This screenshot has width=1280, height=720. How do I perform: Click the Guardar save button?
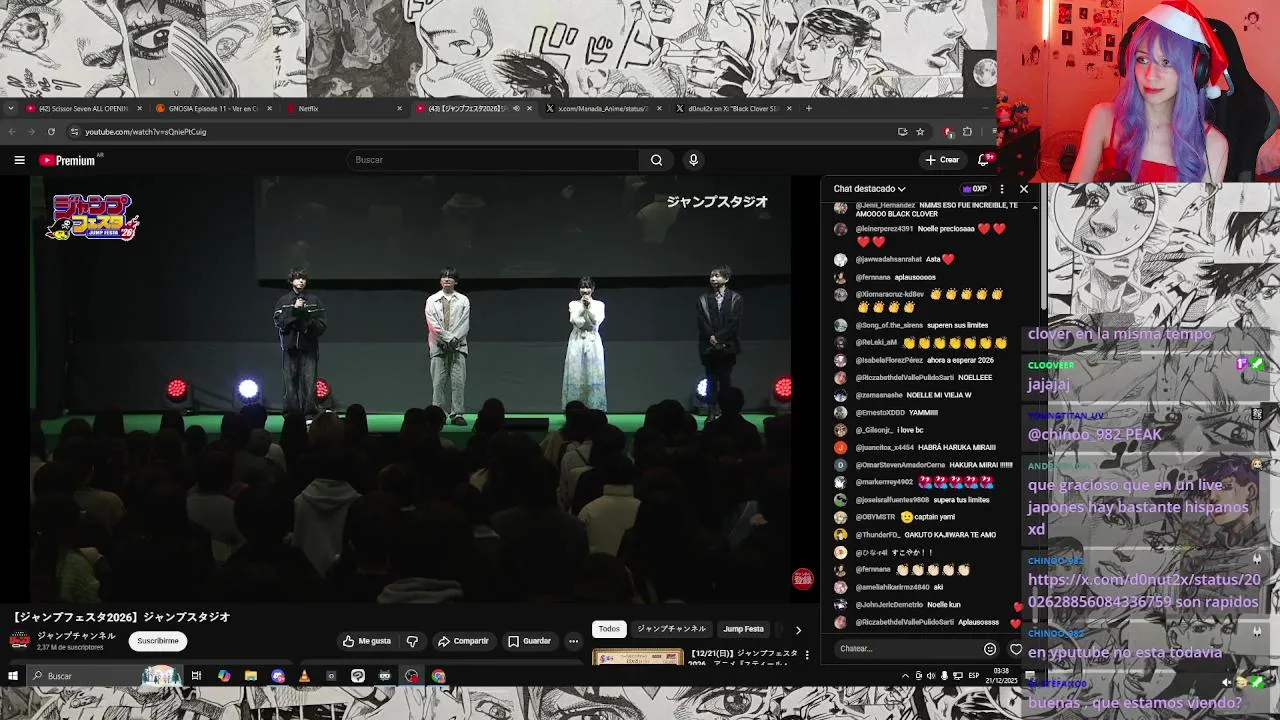point(529,641)
